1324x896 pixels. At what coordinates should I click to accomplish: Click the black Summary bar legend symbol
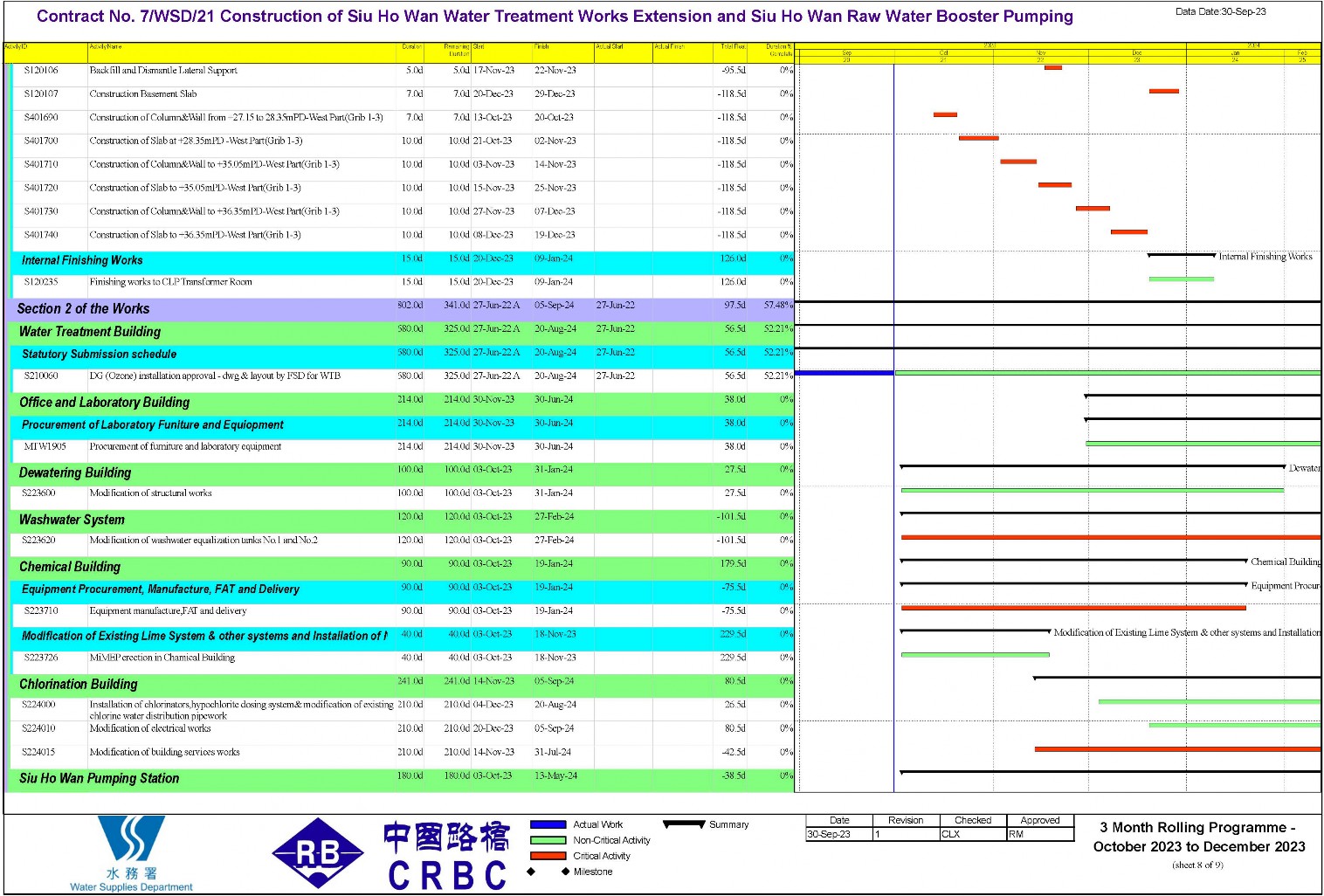pos(684,824)
